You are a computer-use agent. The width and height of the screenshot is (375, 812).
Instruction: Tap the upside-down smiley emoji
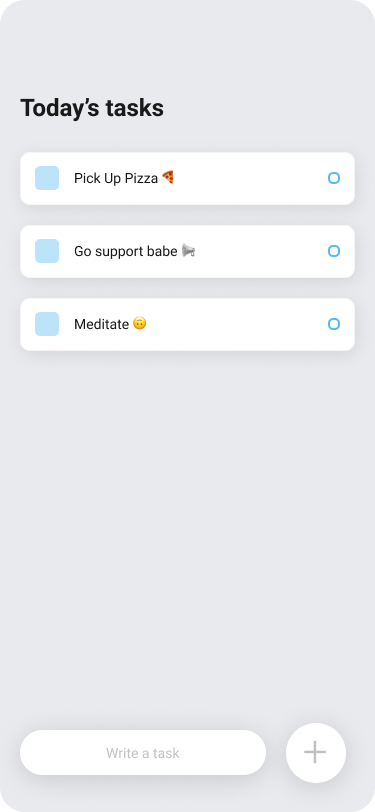click(140, 324)
